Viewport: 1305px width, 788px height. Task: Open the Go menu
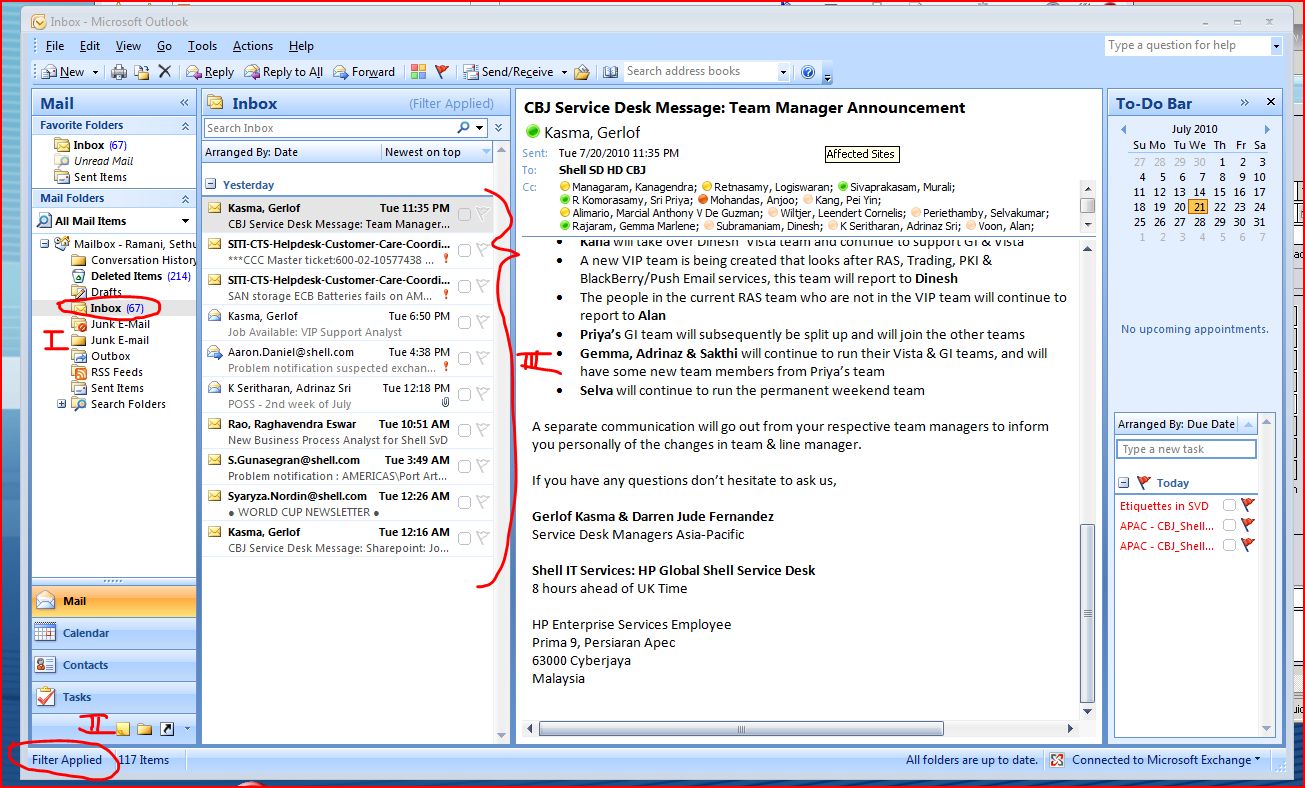pos(164,46)
